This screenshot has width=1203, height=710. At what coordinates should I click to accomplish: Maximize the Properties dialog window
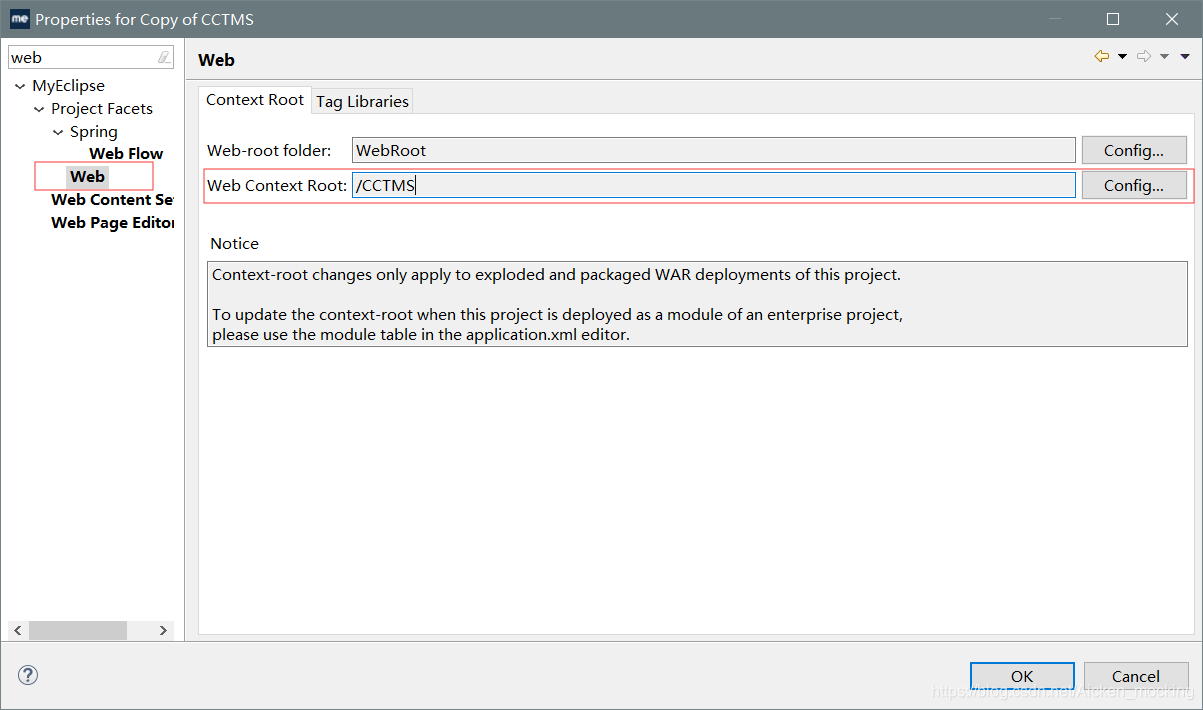[1113, 18]
